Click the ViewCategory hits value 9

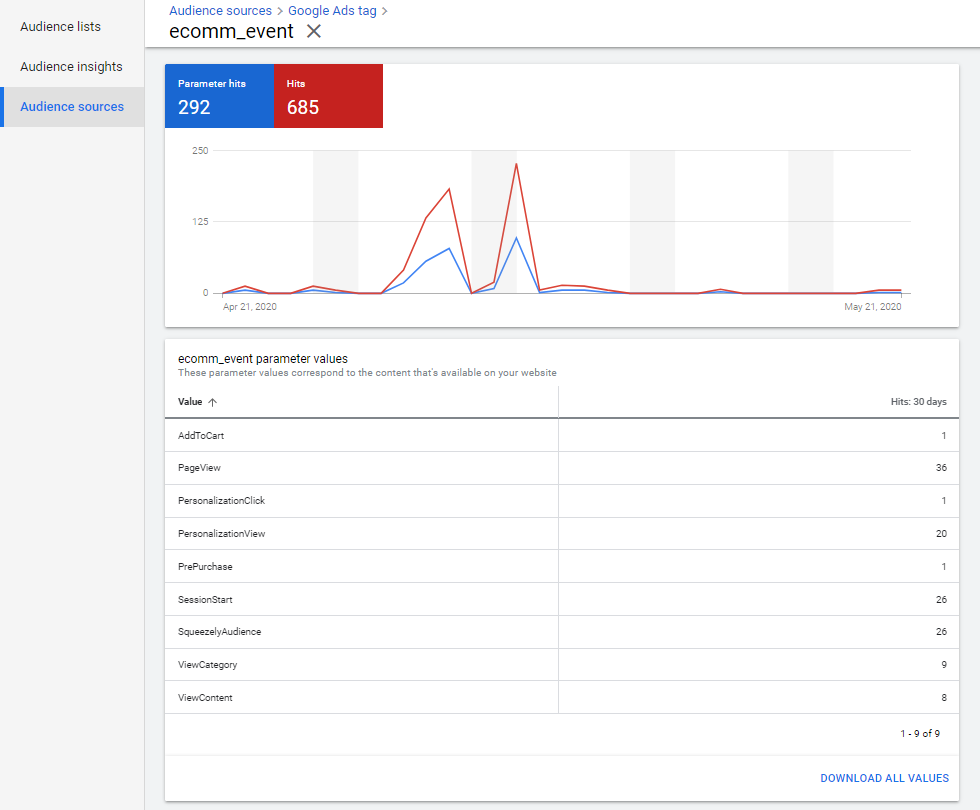tap(944, 665)
